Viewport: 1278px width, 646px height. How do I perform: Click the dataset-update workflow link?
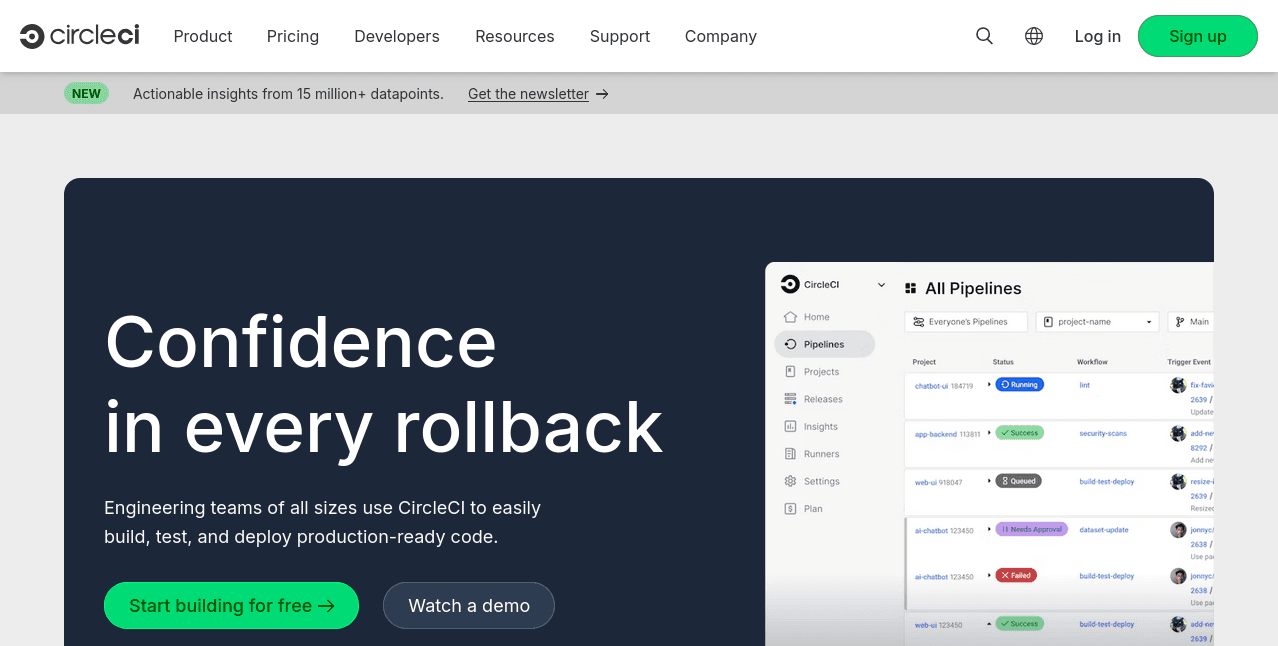1104,530
